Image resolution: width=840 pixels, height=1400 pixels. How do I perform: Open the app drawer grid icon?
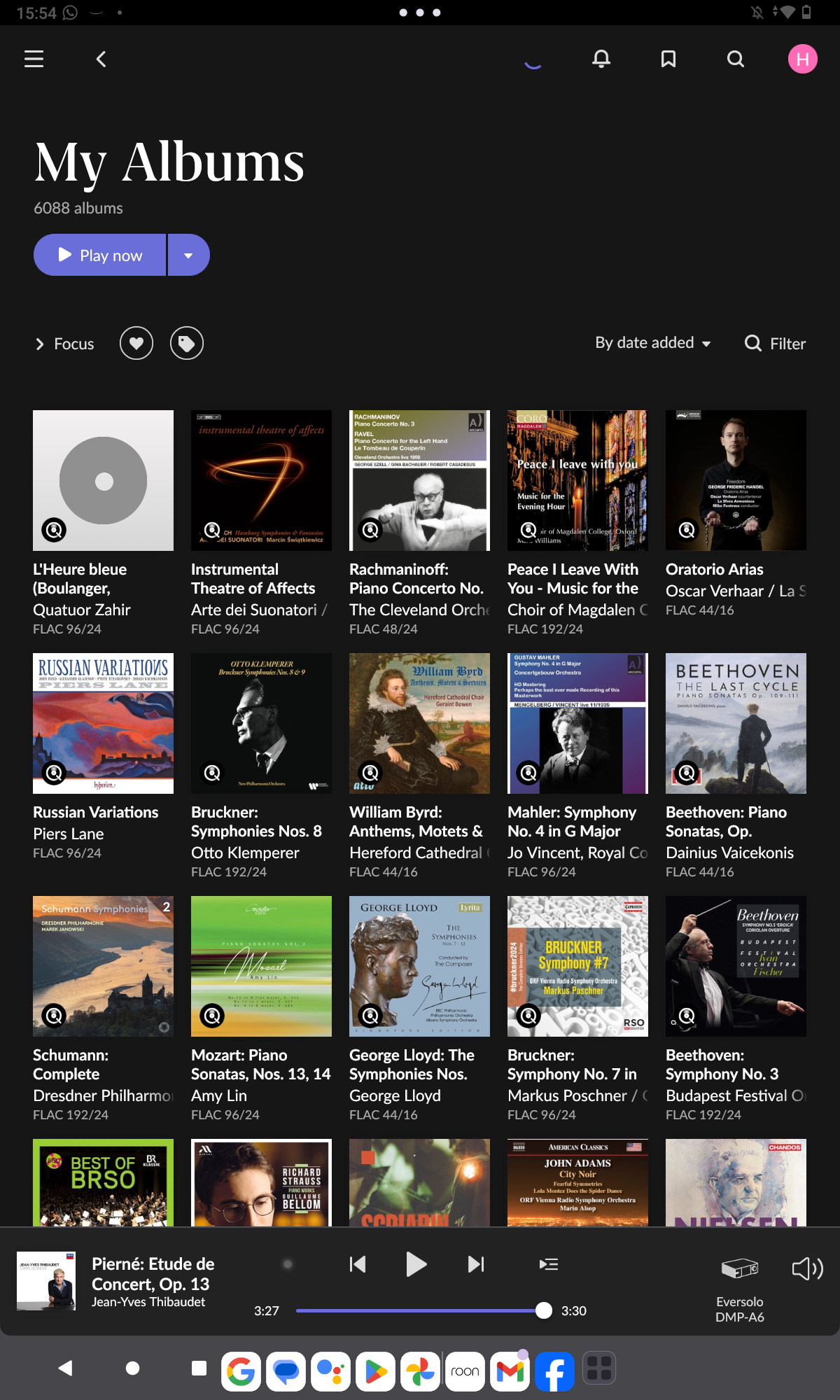pyautogui.click(x=599, y=1368)
